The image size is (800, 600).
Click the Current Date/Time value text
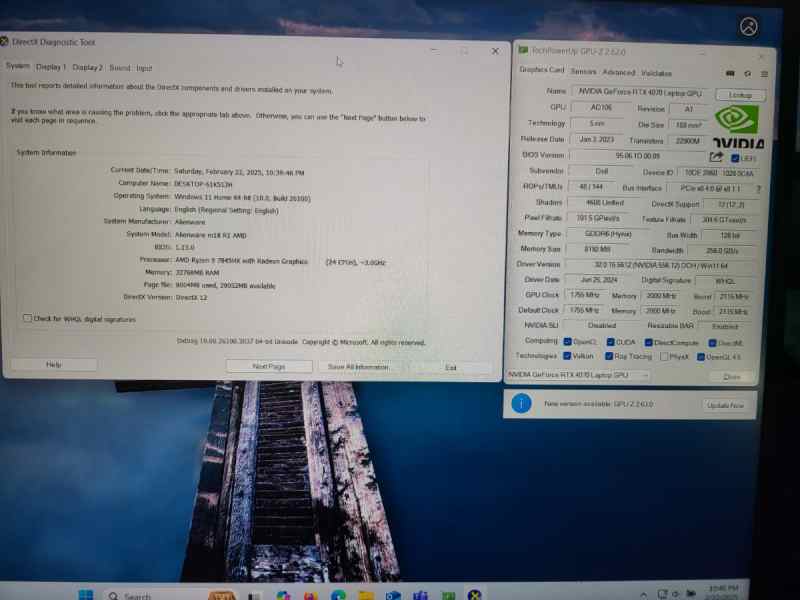tap(239, 172)
